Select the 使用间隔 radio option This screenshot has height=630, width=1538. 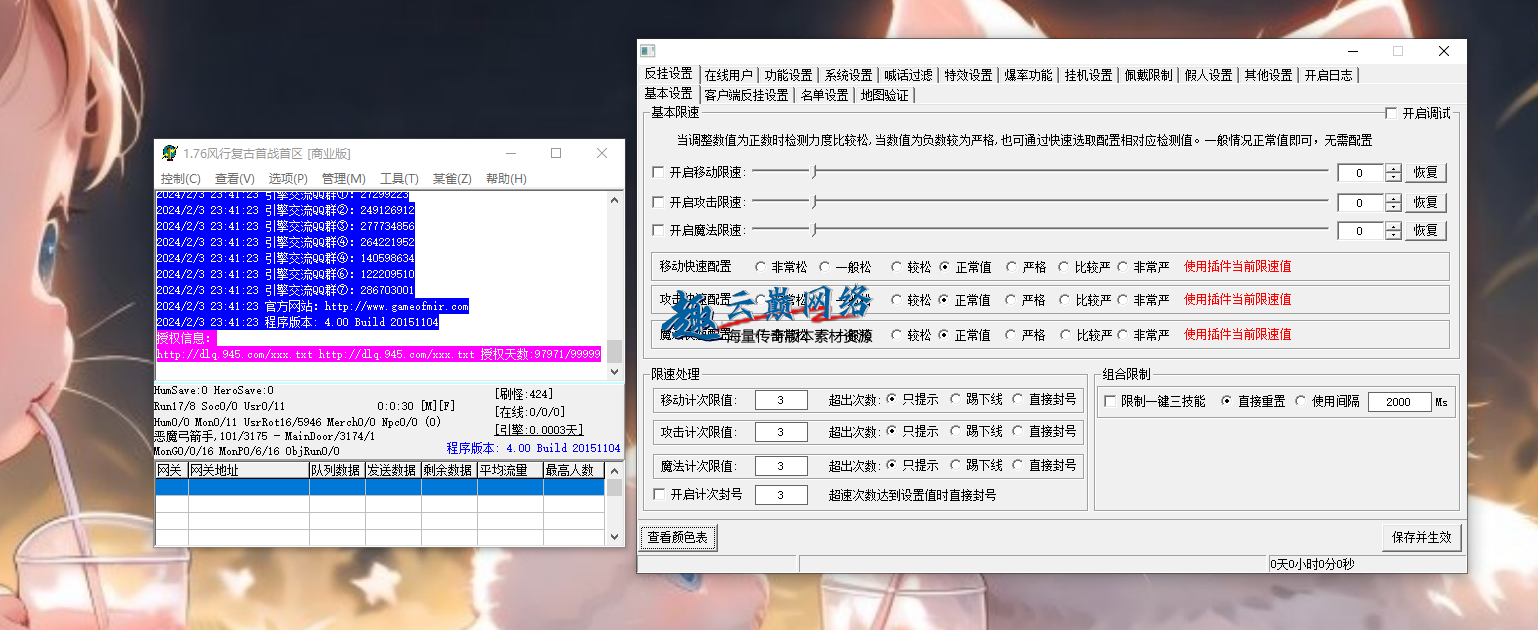click(1301, 401)
